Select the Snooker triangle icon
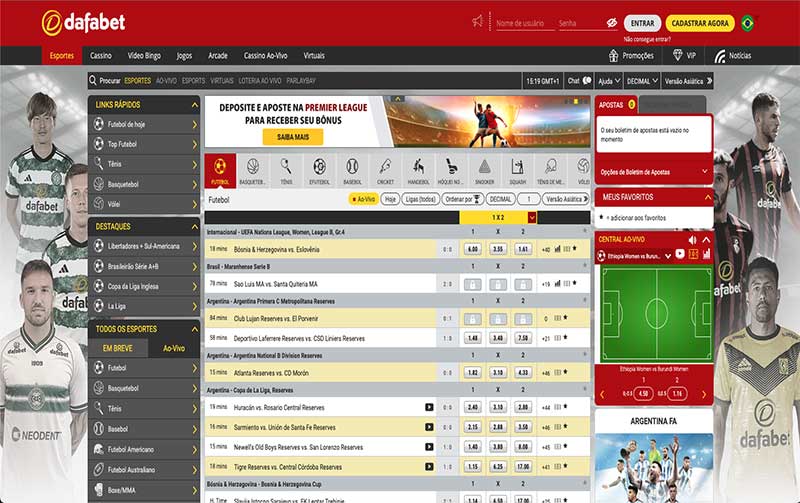 pos(485,170)
